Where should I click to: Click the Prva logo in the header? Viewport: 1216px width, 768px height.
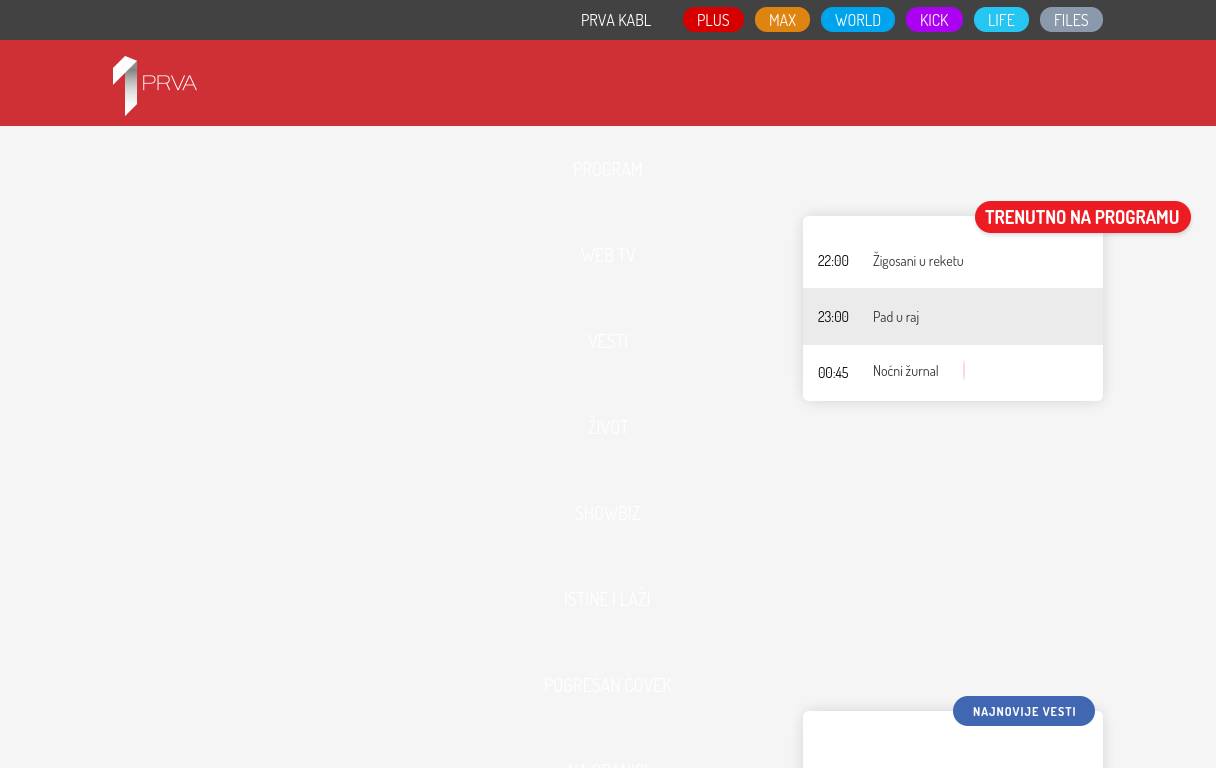[x=155, y=85]
